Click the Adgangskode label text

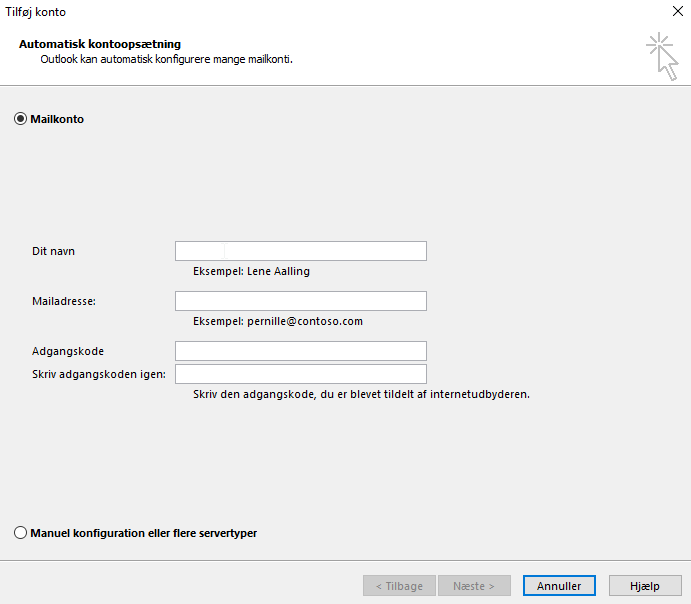pyautogui.click(x=68, y=352)
